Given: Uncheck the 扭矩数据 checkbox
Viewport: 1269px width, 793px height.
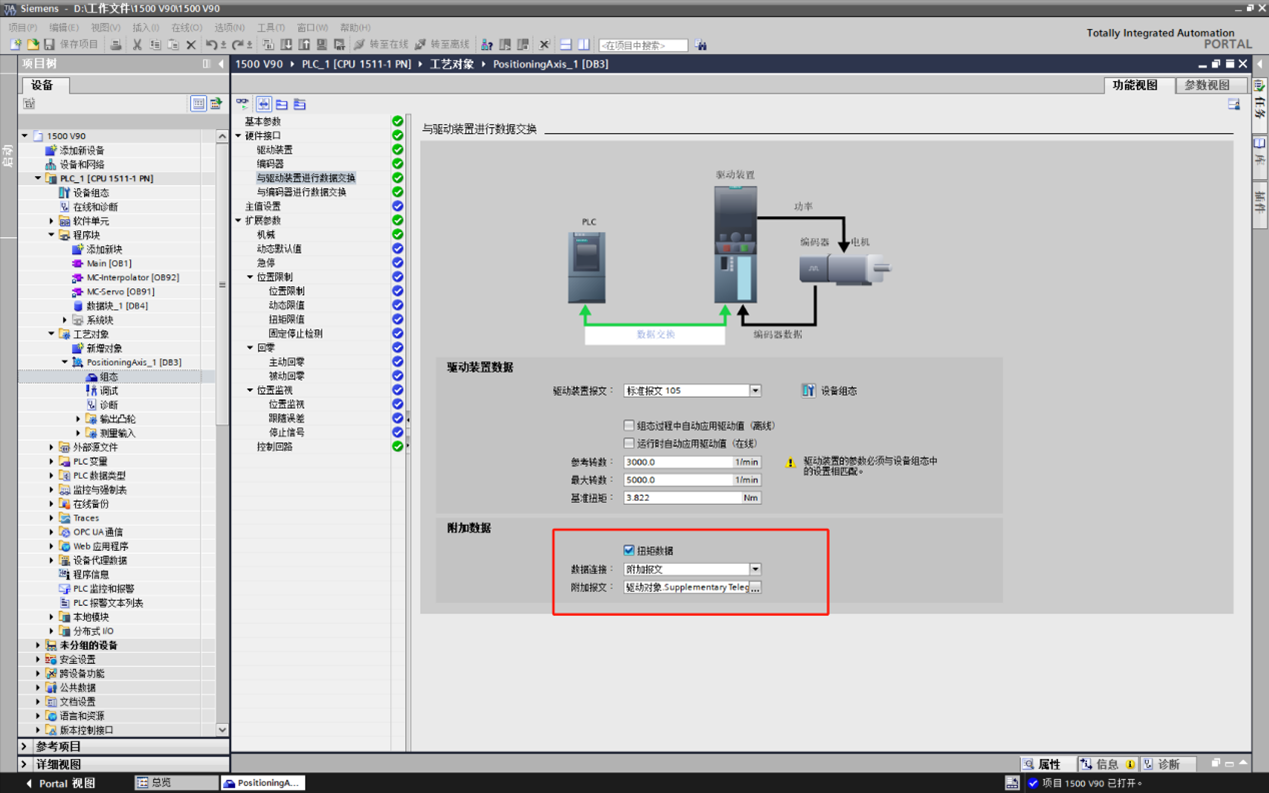Looking at the screenshot, I should [x=629, y=551].
